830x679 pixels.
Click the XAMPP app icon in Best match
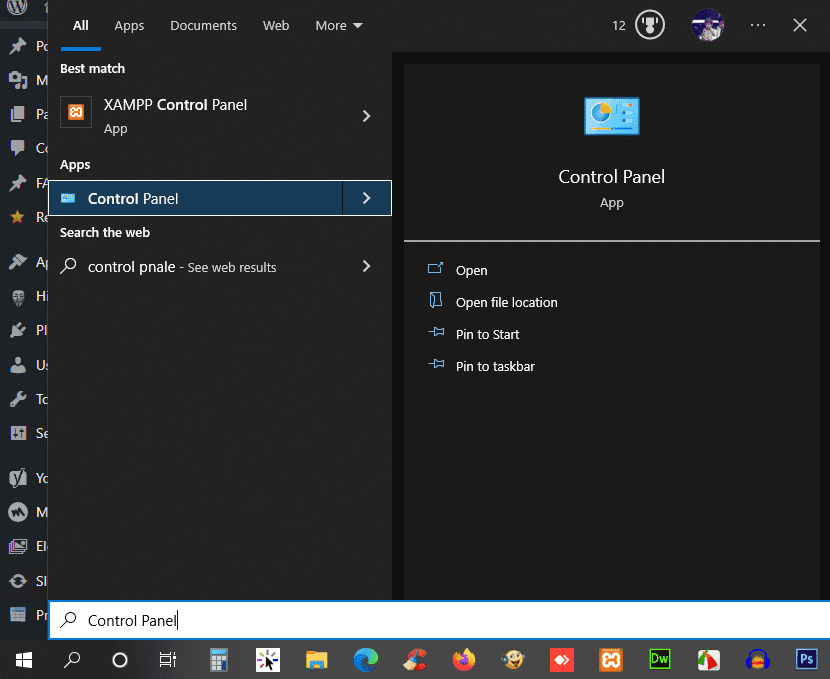[x=76, y=112]
